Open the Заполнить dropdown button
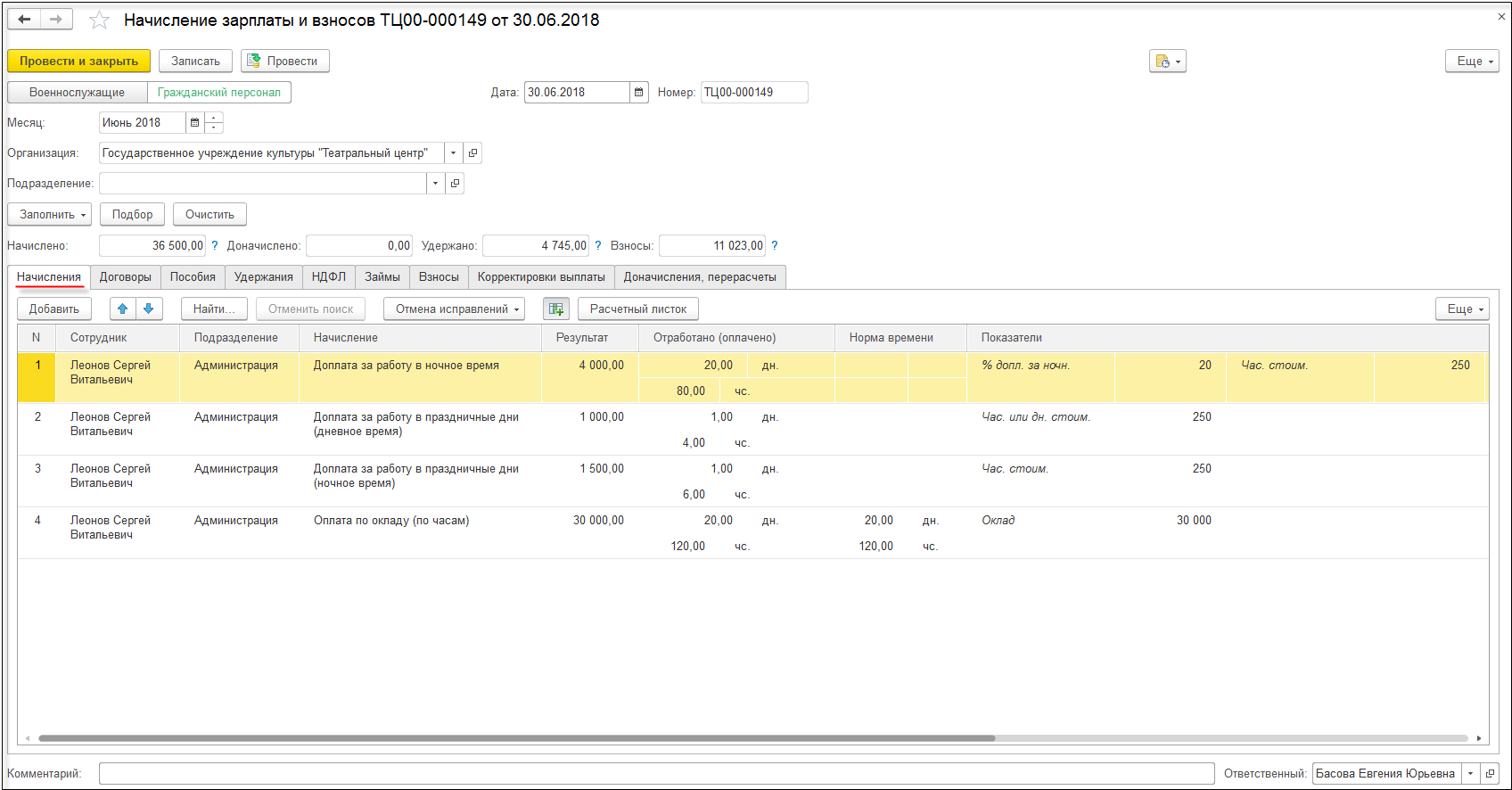1512x790 pixels. pos(50,214)
